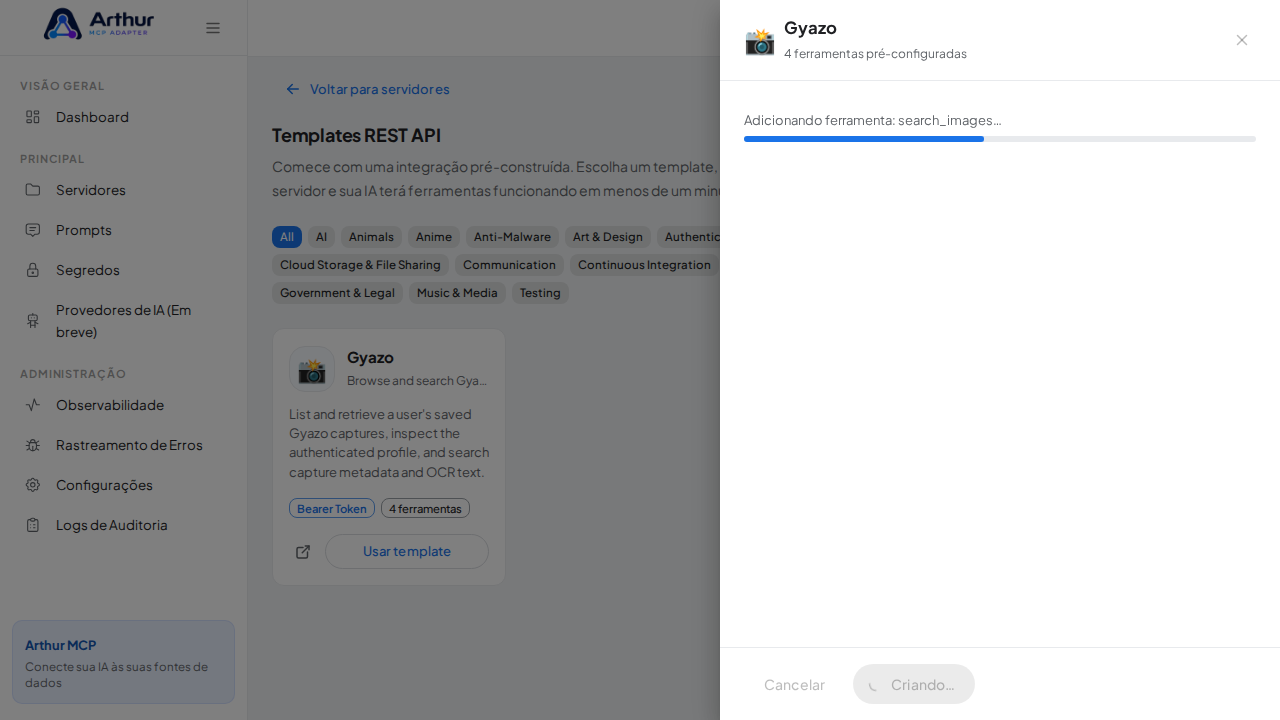Select the AI filter chip

[x=321, y=237]
